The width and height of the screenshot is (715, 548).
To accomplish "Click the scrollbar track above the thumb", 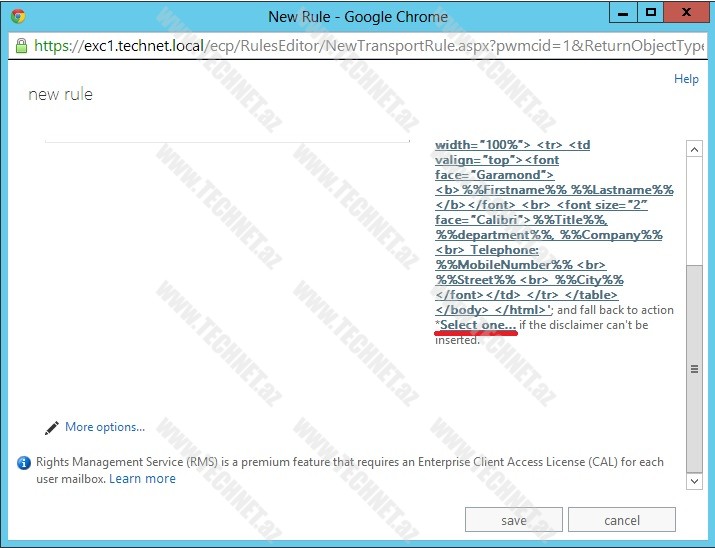I will pos(695,200).
